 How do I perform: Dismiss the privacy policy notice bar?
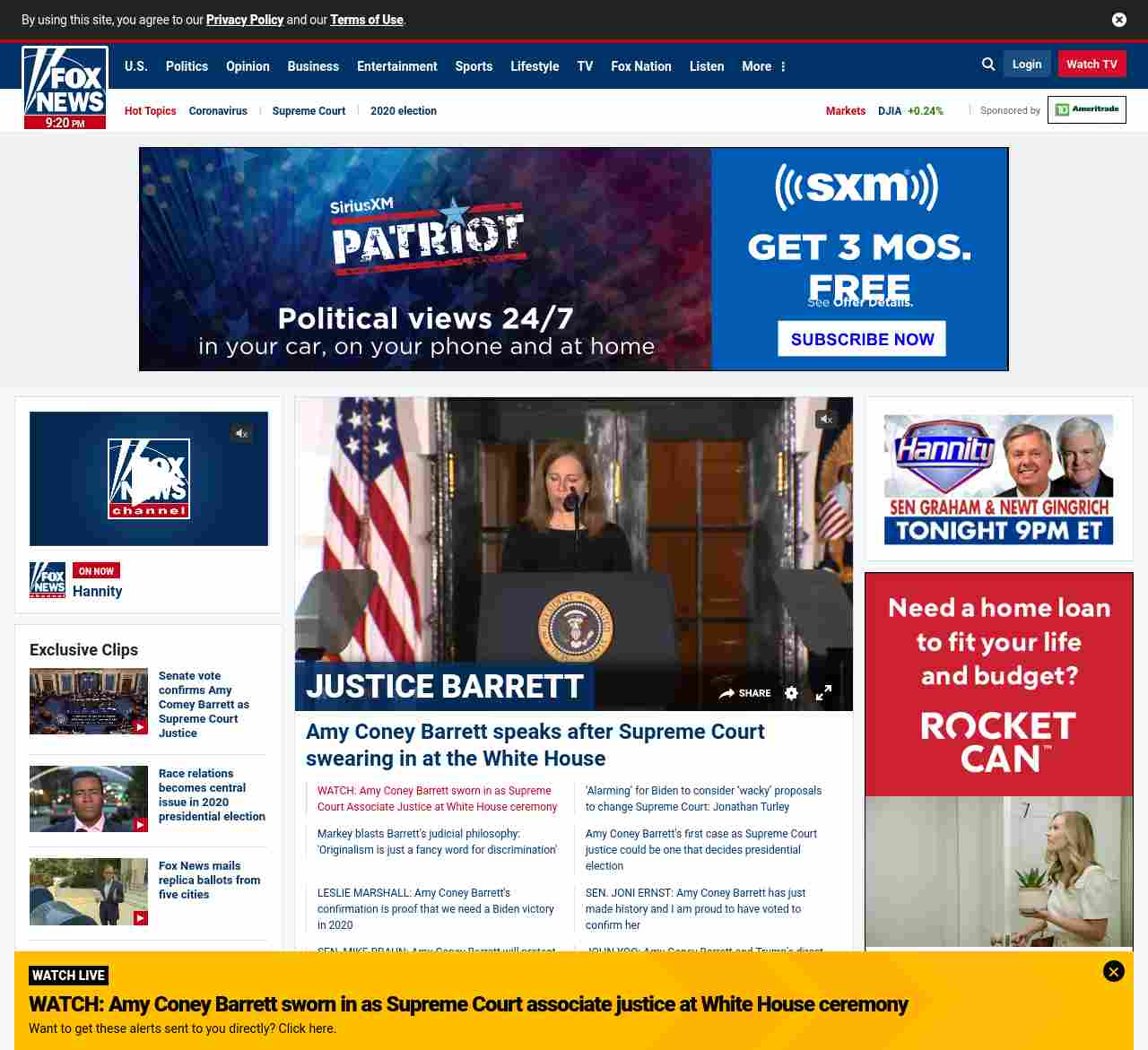pyautogui.click(x=1119, y=20)
